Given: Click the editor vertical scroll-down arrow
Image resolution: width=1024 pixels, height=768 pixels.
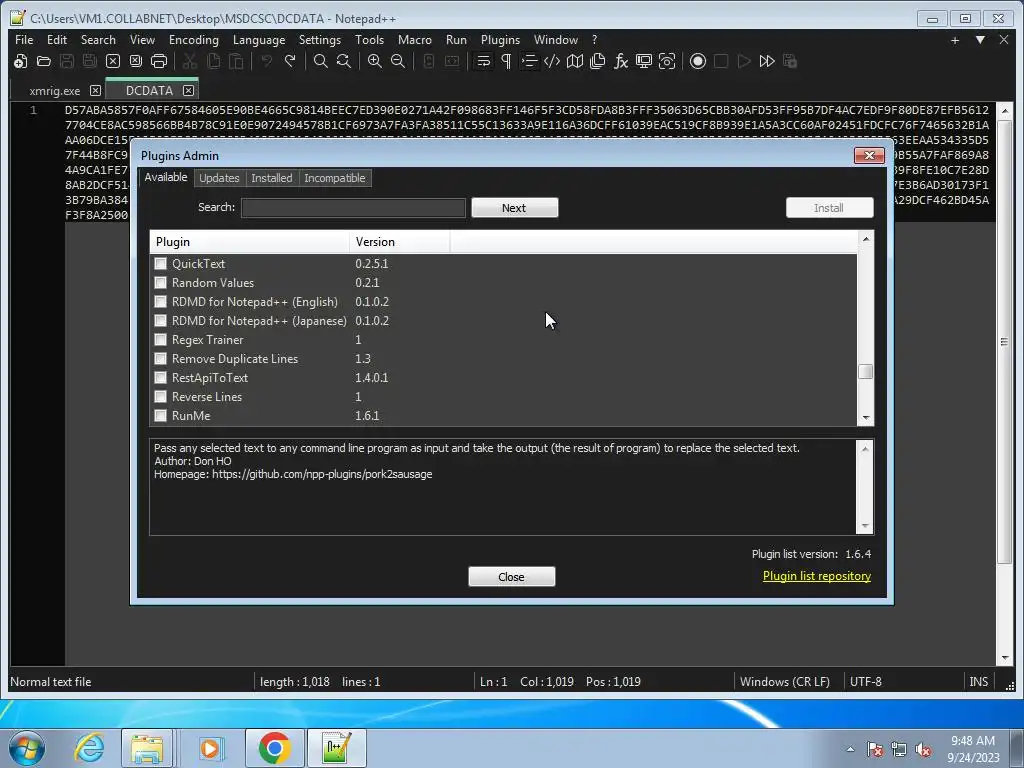Looking at the screenshot, I should click(1005, 658).
